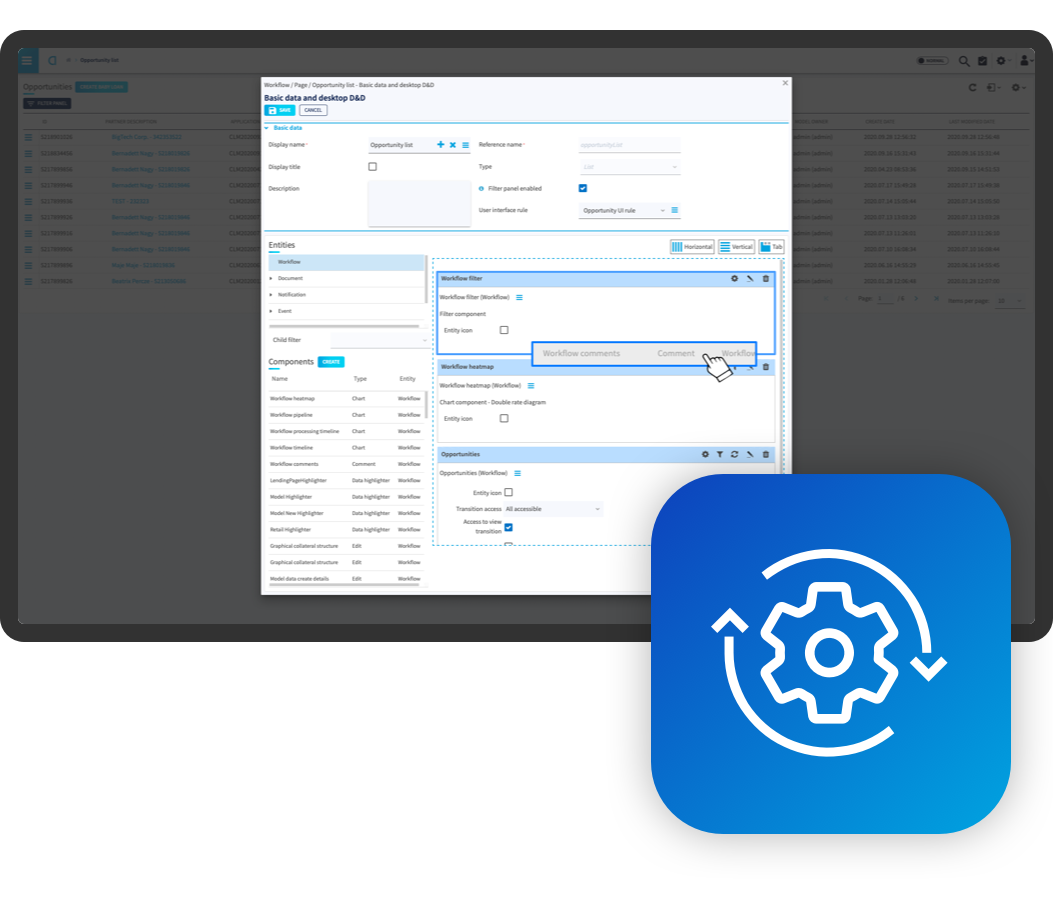1053x900 pixels.
Task: Click trash icon on Opportunities panel
Action: click(766, 454)
